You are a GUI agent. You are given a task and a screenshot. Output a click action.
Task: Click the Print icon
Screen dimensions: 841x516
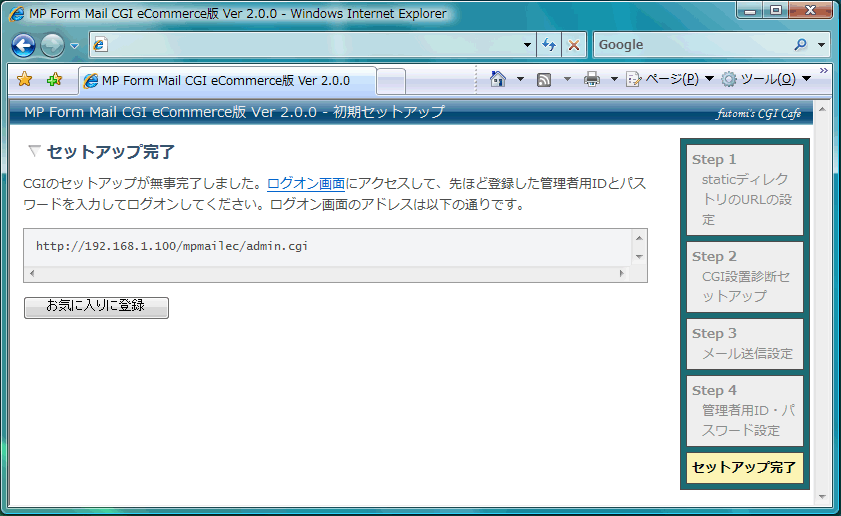tap(592, 79)
